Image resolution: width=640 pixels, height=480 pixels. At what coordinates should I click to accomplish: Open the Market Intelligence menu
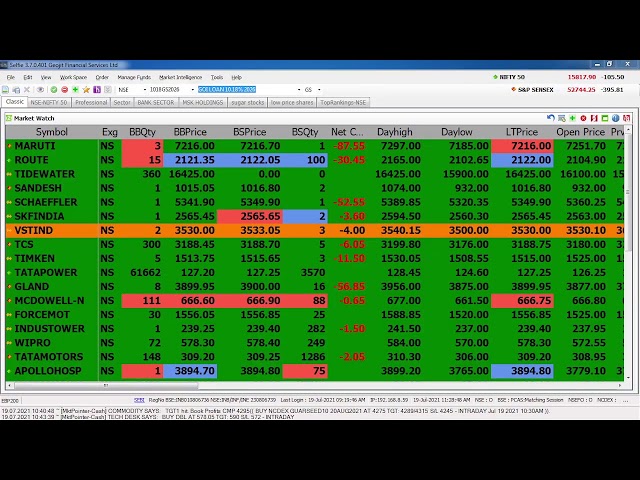pyautogui.click(x=180, y=77)
